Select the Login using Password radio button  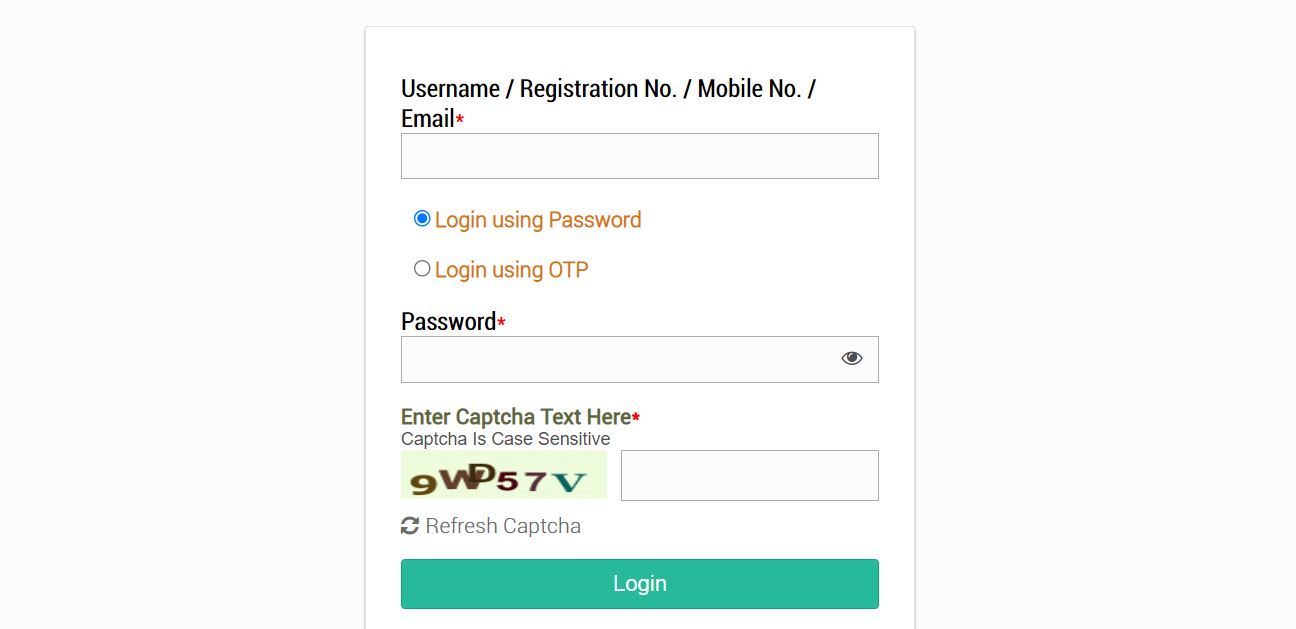[x=422, y=218]
